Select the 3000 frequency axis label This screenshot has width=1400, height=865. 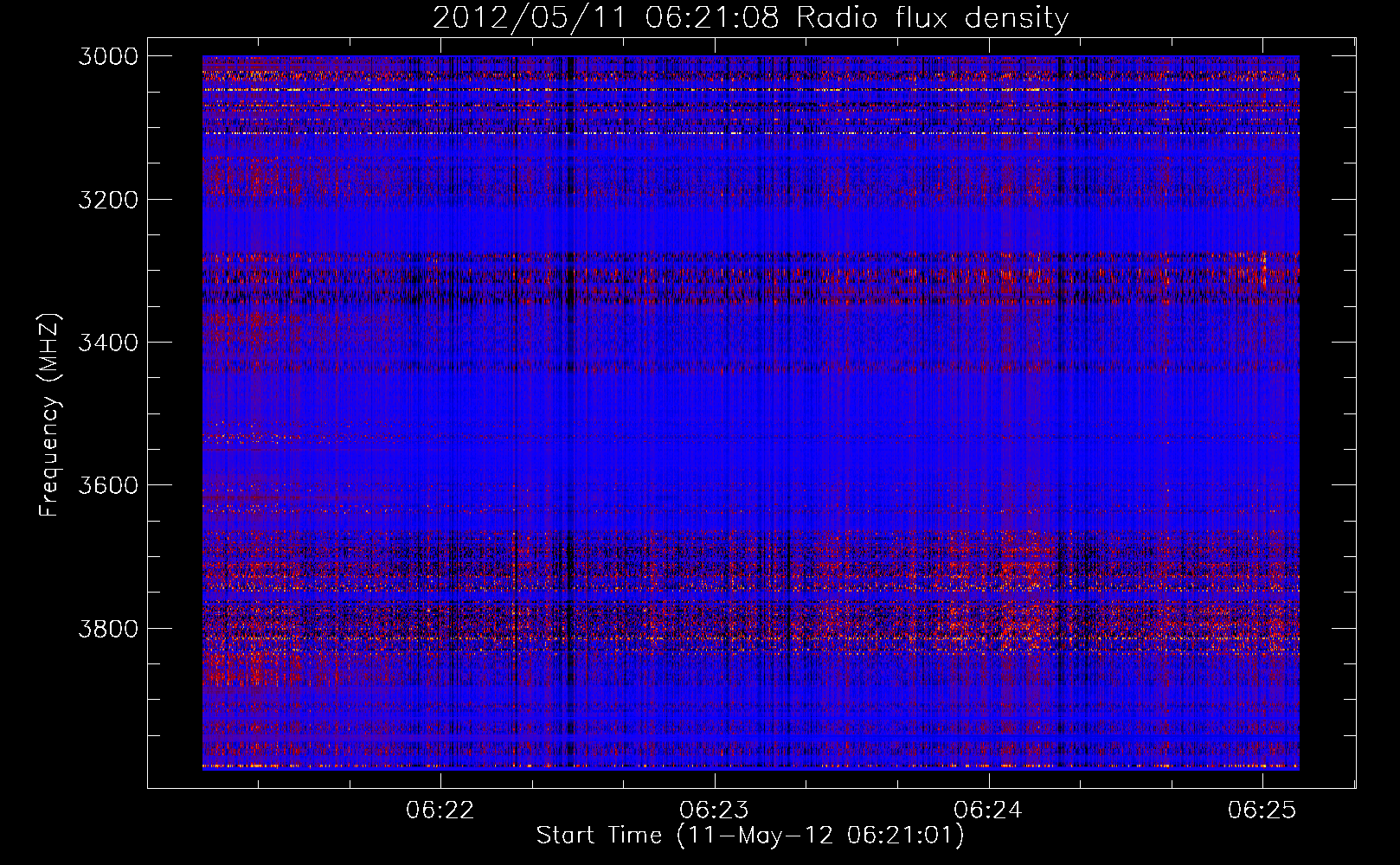point(108,56)
